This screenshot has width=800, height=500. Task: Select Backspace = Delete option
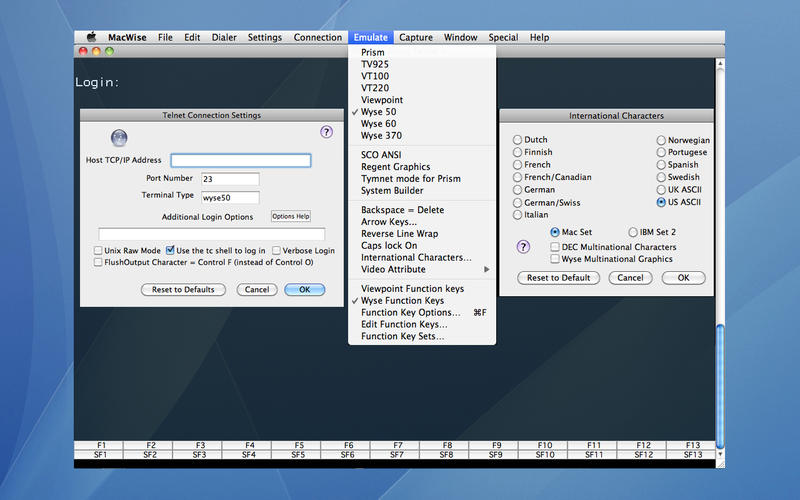422,210
